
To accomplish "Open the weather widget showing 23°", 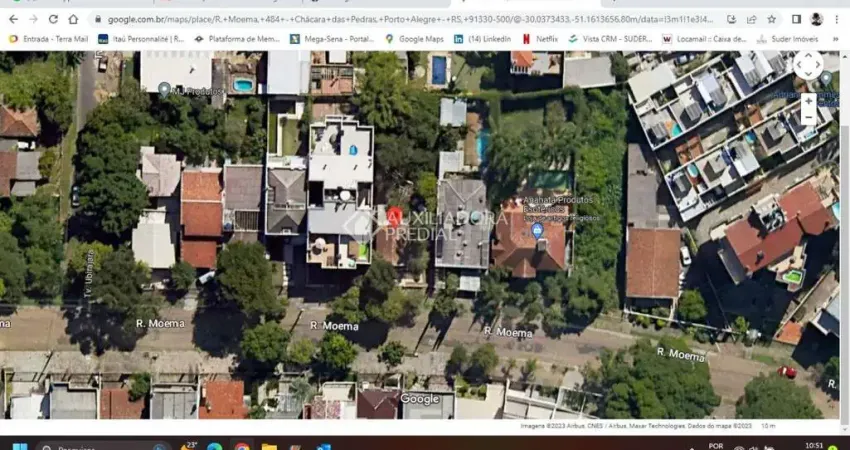I will point(189,446).
